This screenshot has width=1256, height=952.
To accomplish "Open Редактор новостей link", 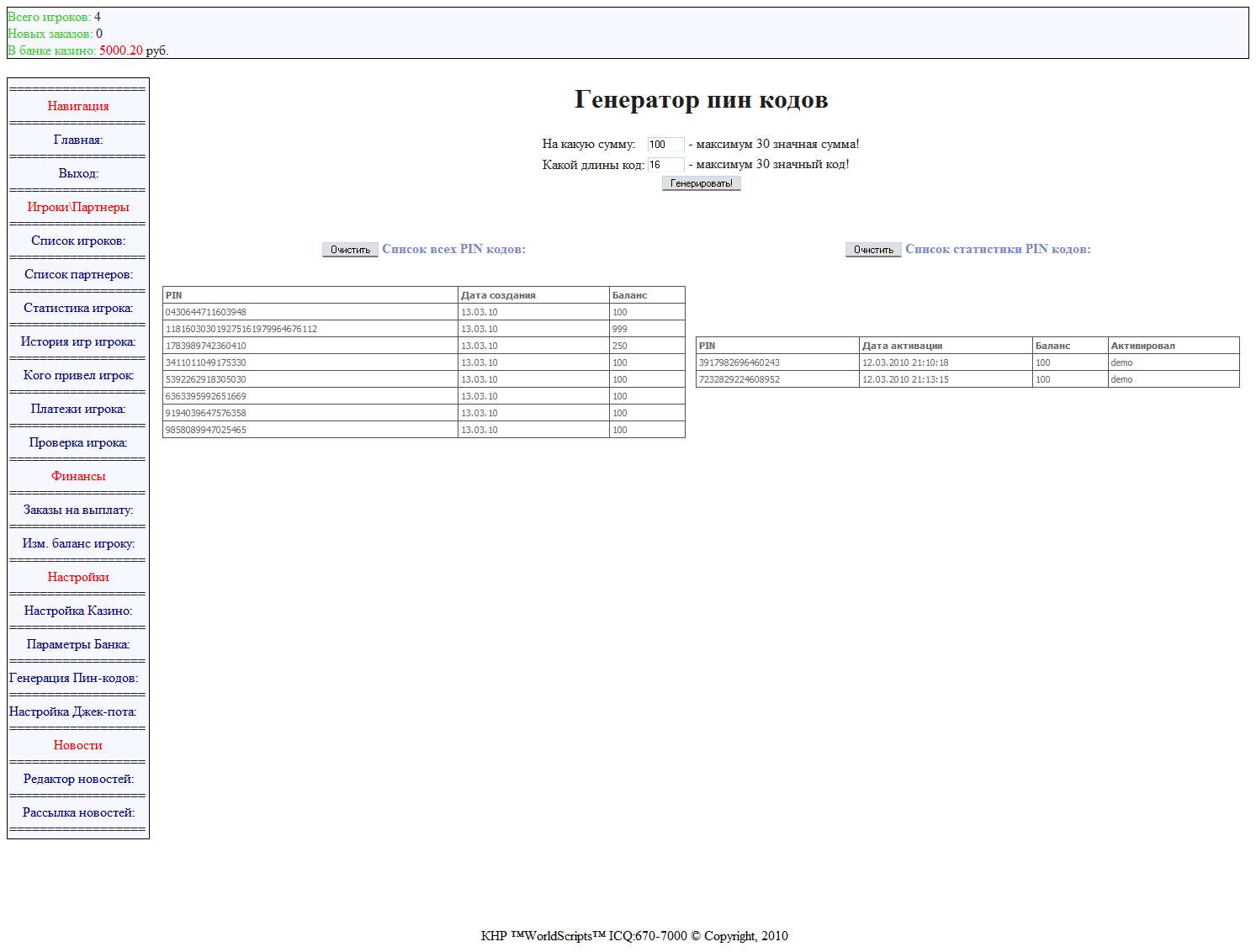I will (x=78, y=779).
